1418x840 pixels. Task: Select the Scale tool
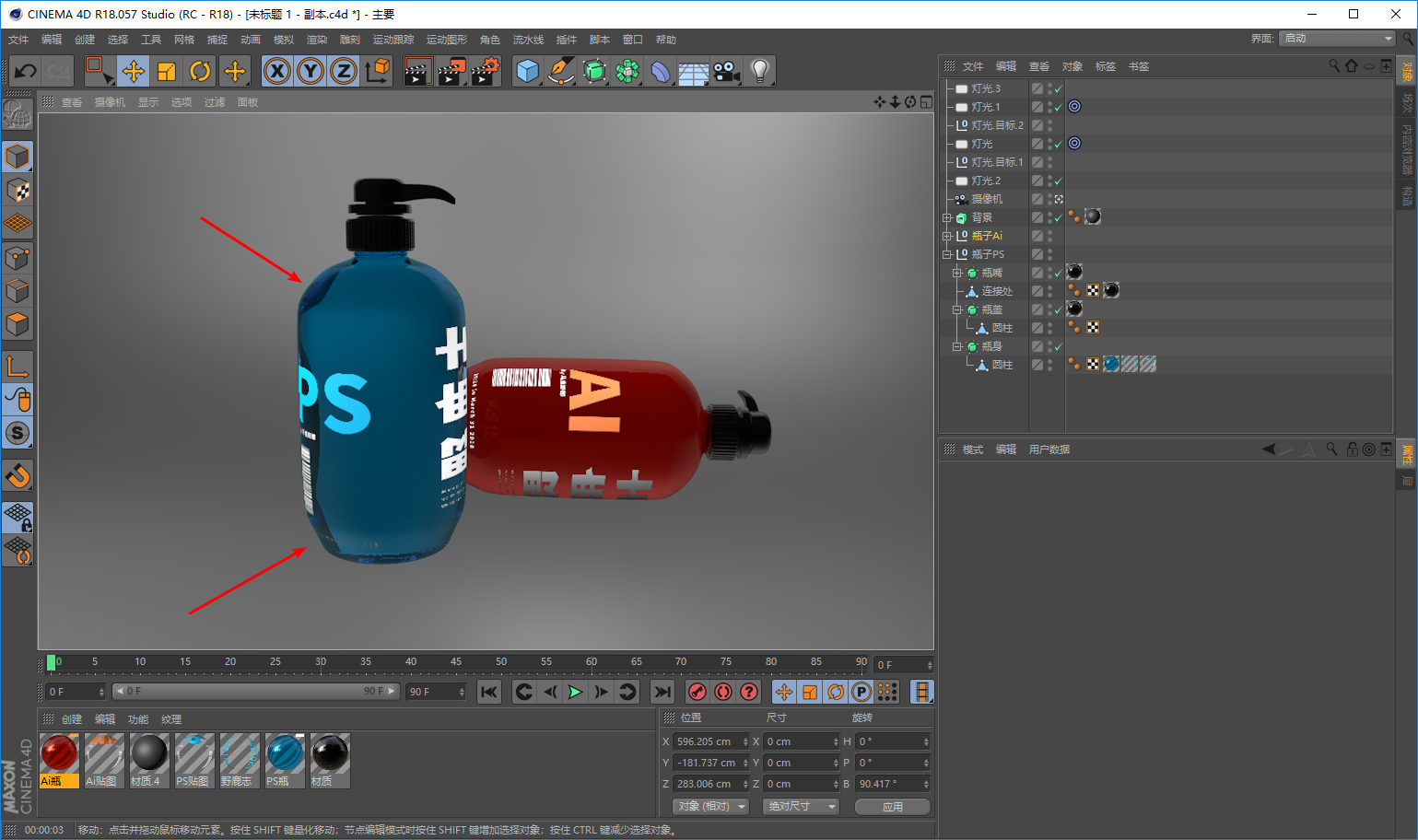click(x=167, y=71)
